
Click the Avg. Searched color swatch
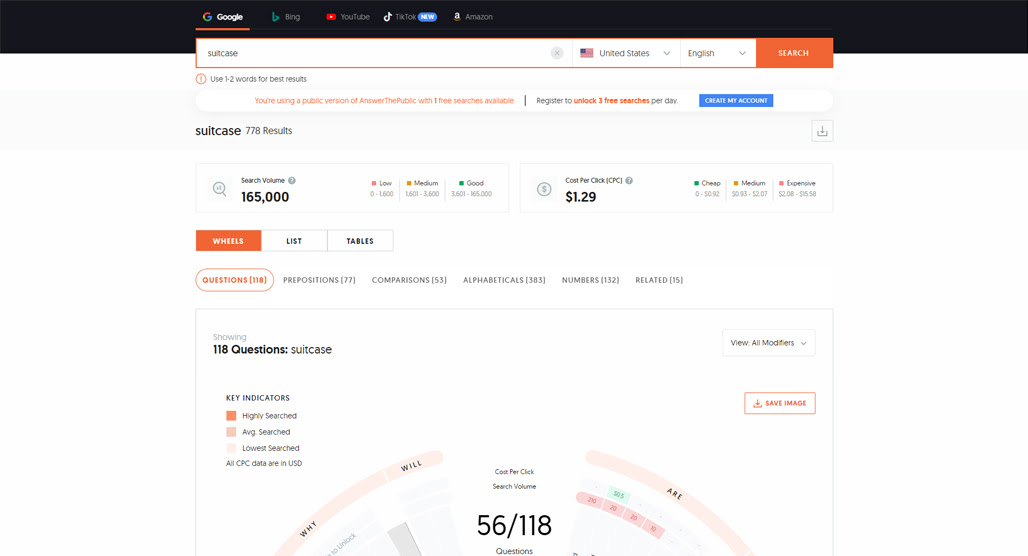[231, 432]
